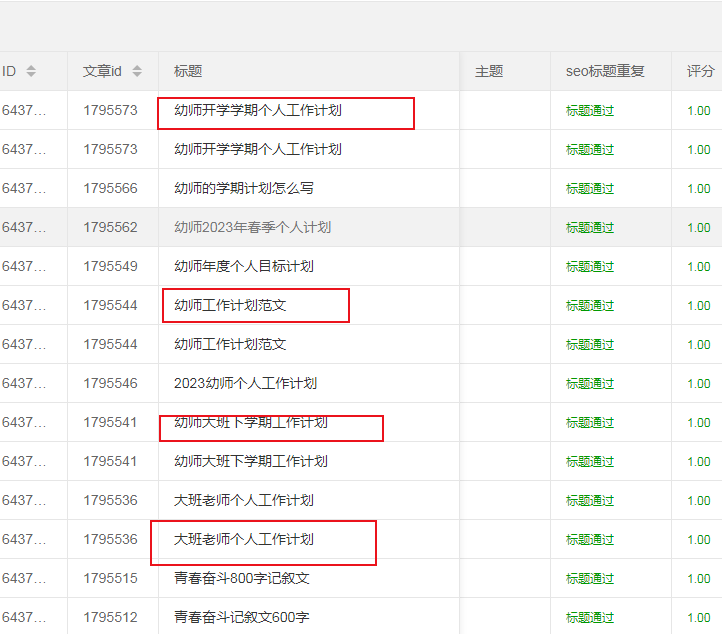The height and width of the screenshot is (634, 722).
Task: Click the 1.00 score for 2023幼师个人工作计划
Action: pyautogui.click(x=699, y=383)
